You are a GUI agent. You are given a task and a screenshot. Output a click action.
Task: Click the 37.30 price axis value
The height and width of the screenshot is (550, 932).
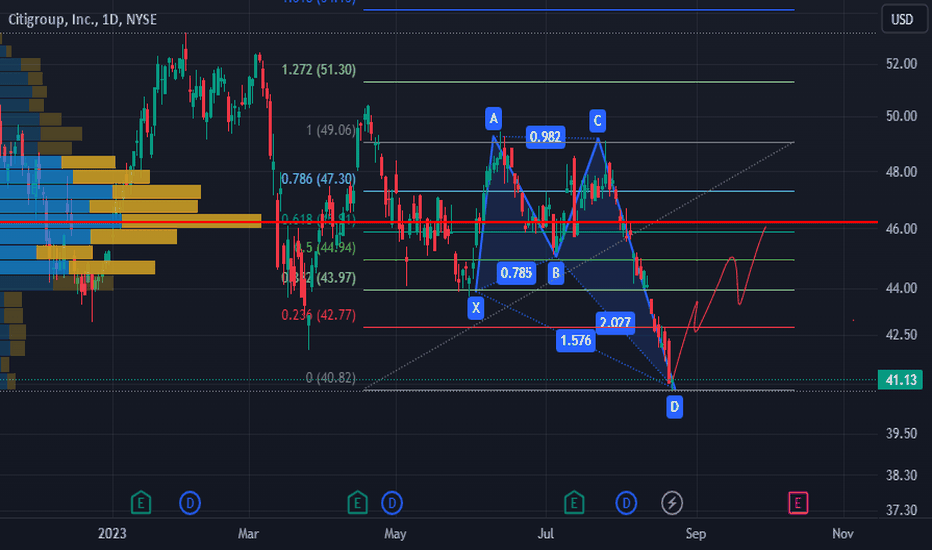901,510
